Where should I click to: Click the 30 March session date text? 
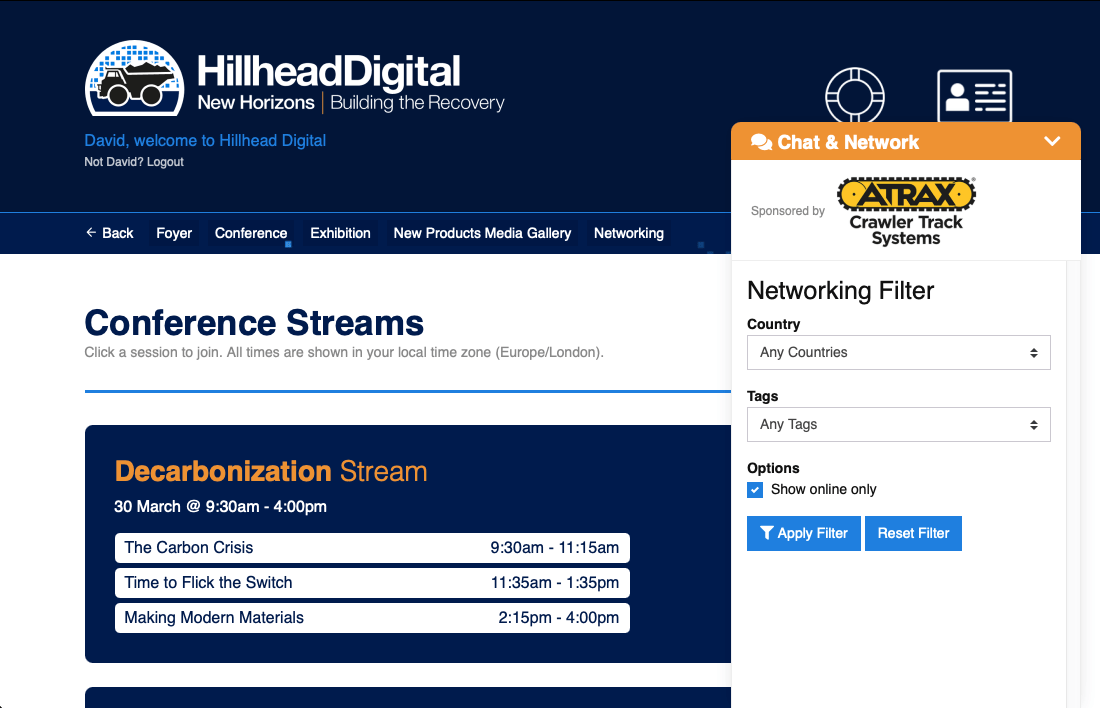pyautogui.click(x=220, y=507)
